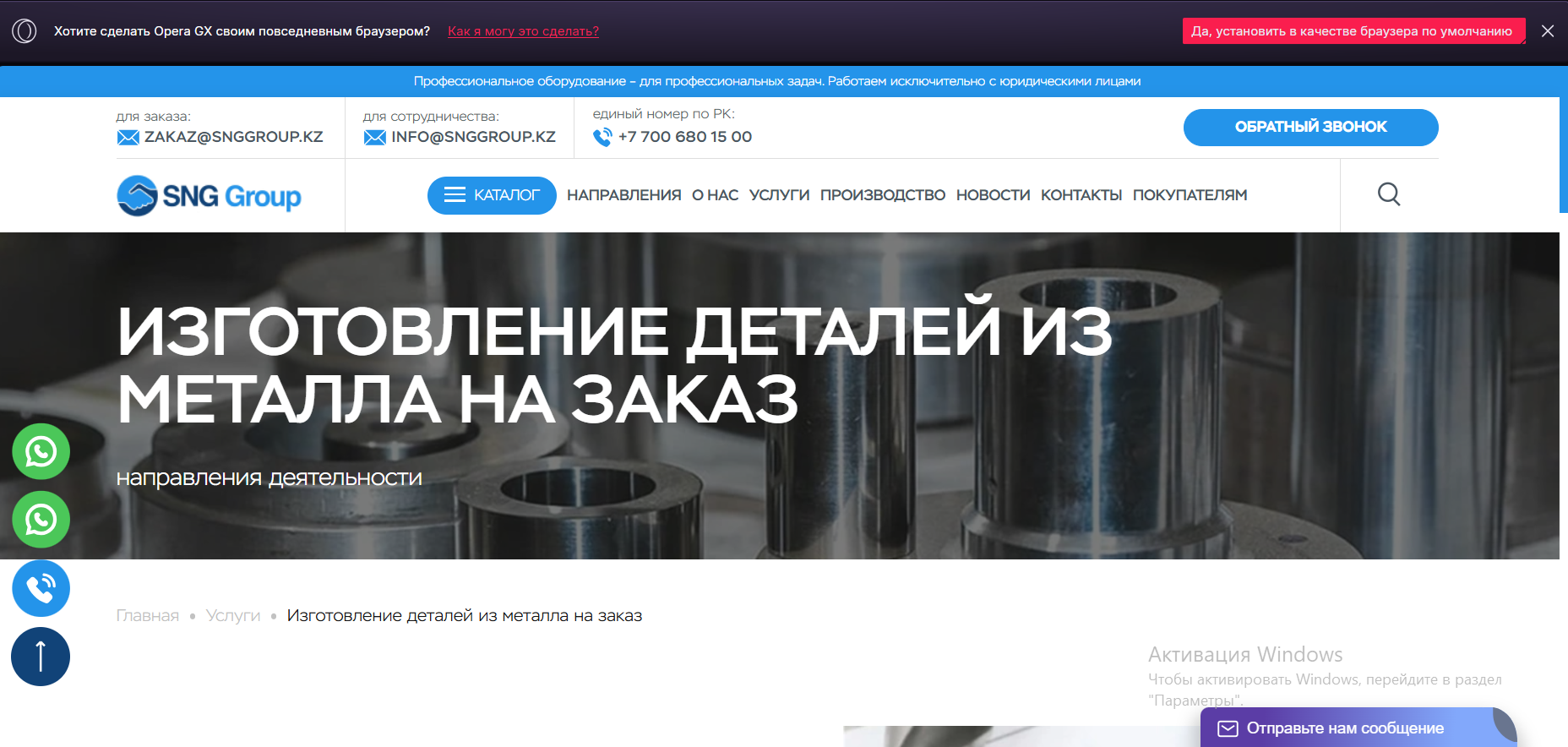Go home via the SNG Group logo
Viewport: 1568px width, 747px height.
[x=209, y=196]
